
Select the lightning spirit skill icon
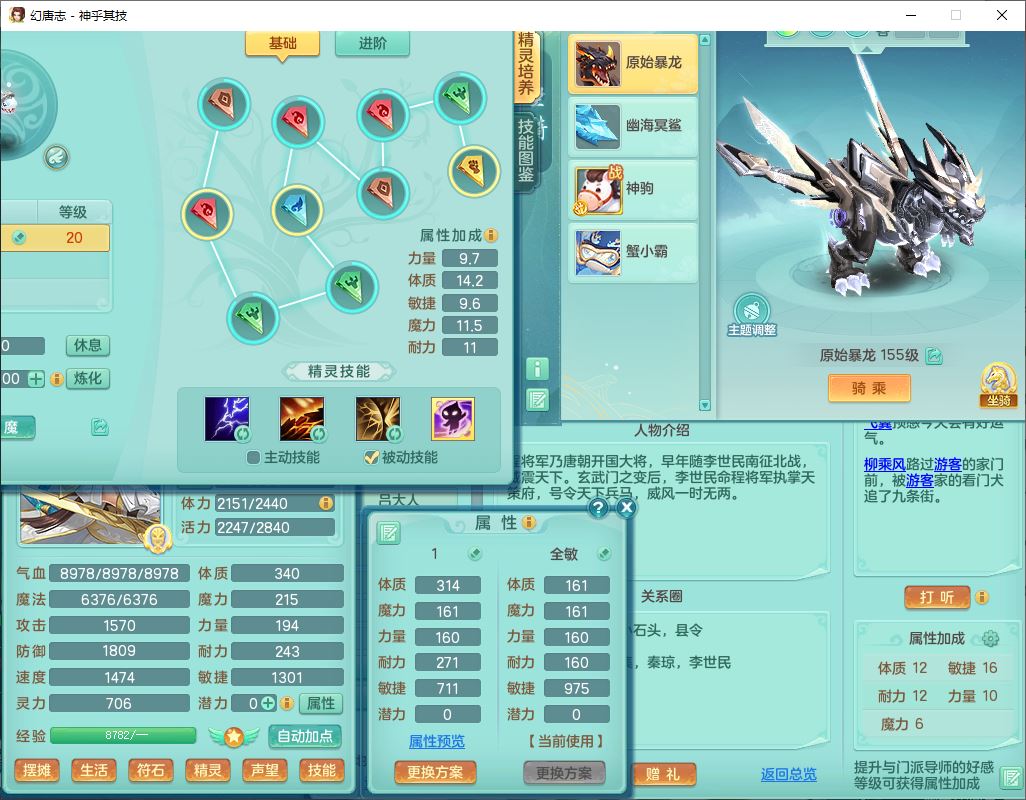point(226,419)
